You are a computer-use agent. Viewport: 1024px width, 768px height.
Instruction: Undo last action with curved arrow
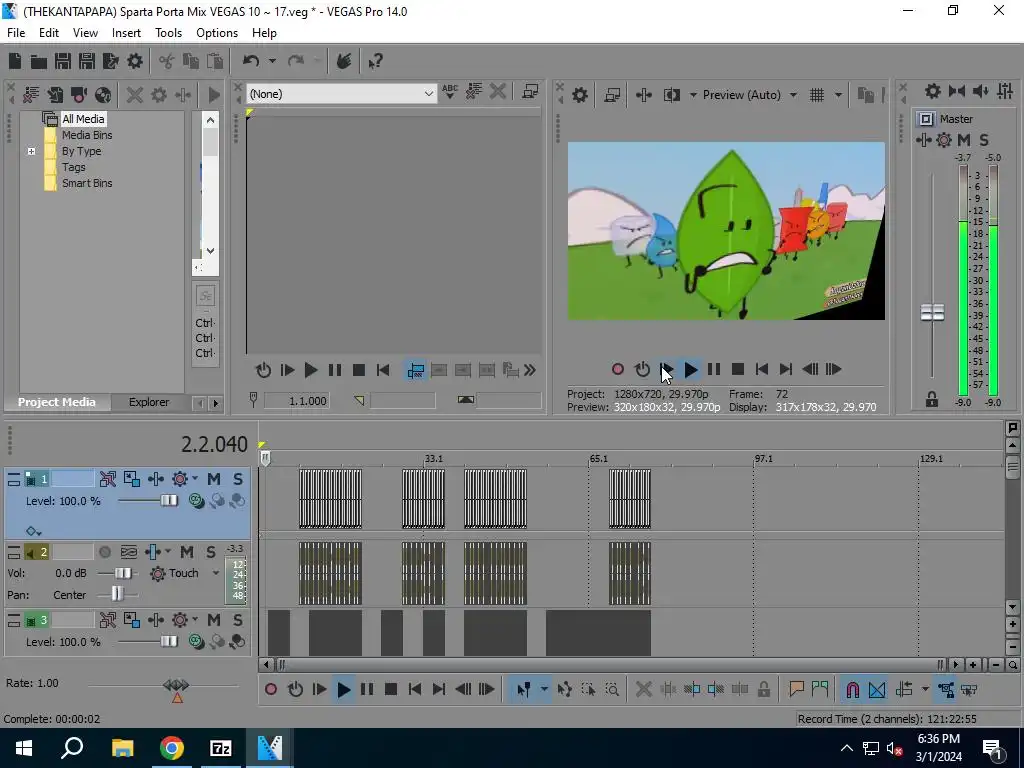(251, 61)
